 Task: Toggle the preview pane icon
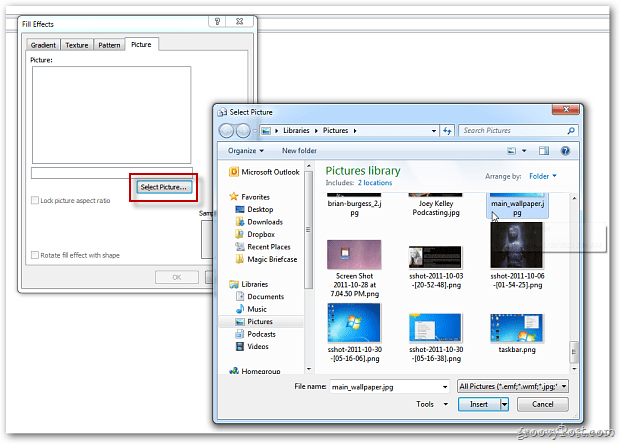[x=544, y=151]
